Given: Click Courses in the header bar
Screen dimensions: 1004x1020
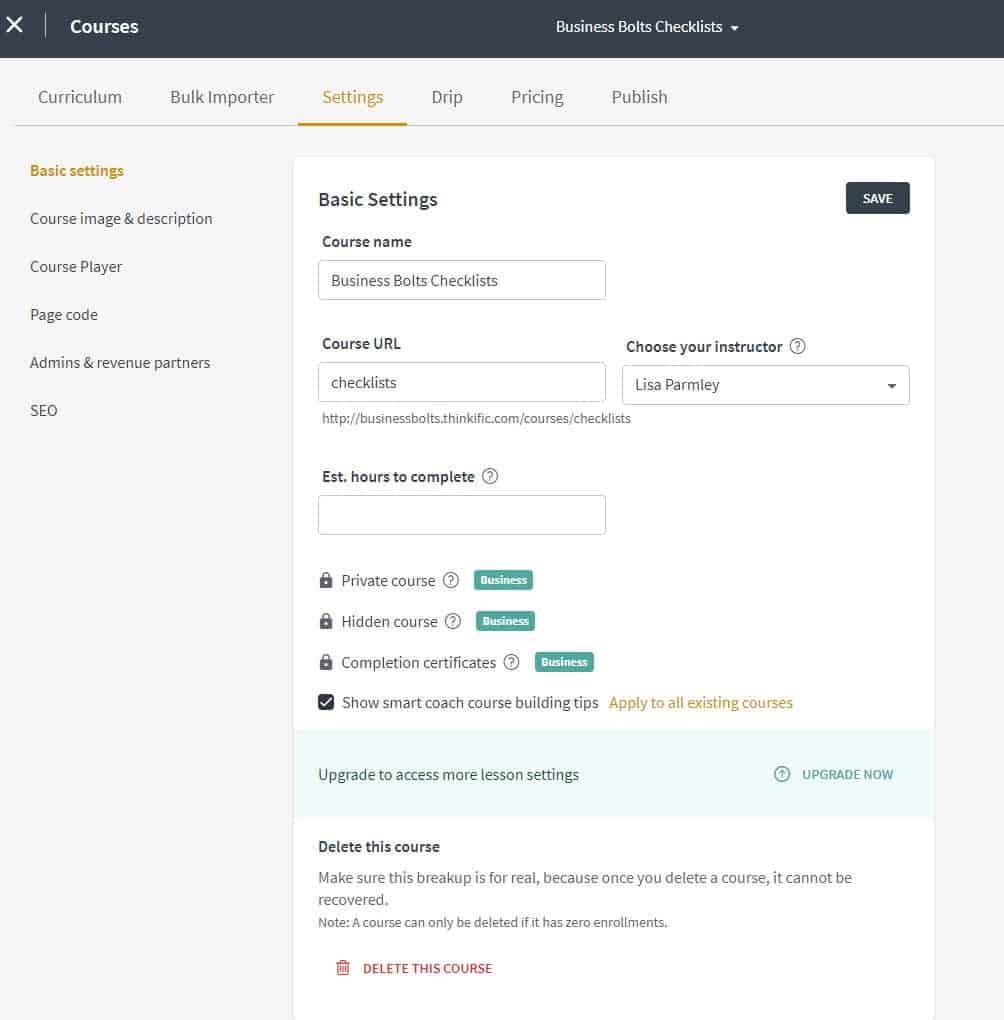Looking at the screenshot, I should click(x=104, y=27).
